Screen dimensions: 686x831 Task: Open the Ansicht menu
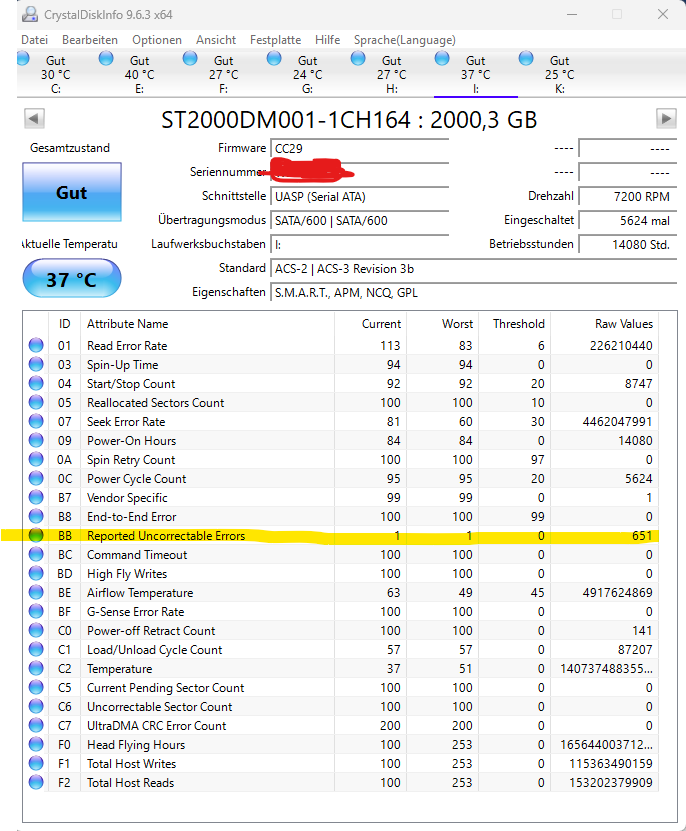pyautogui.click(x=216, y=40)
